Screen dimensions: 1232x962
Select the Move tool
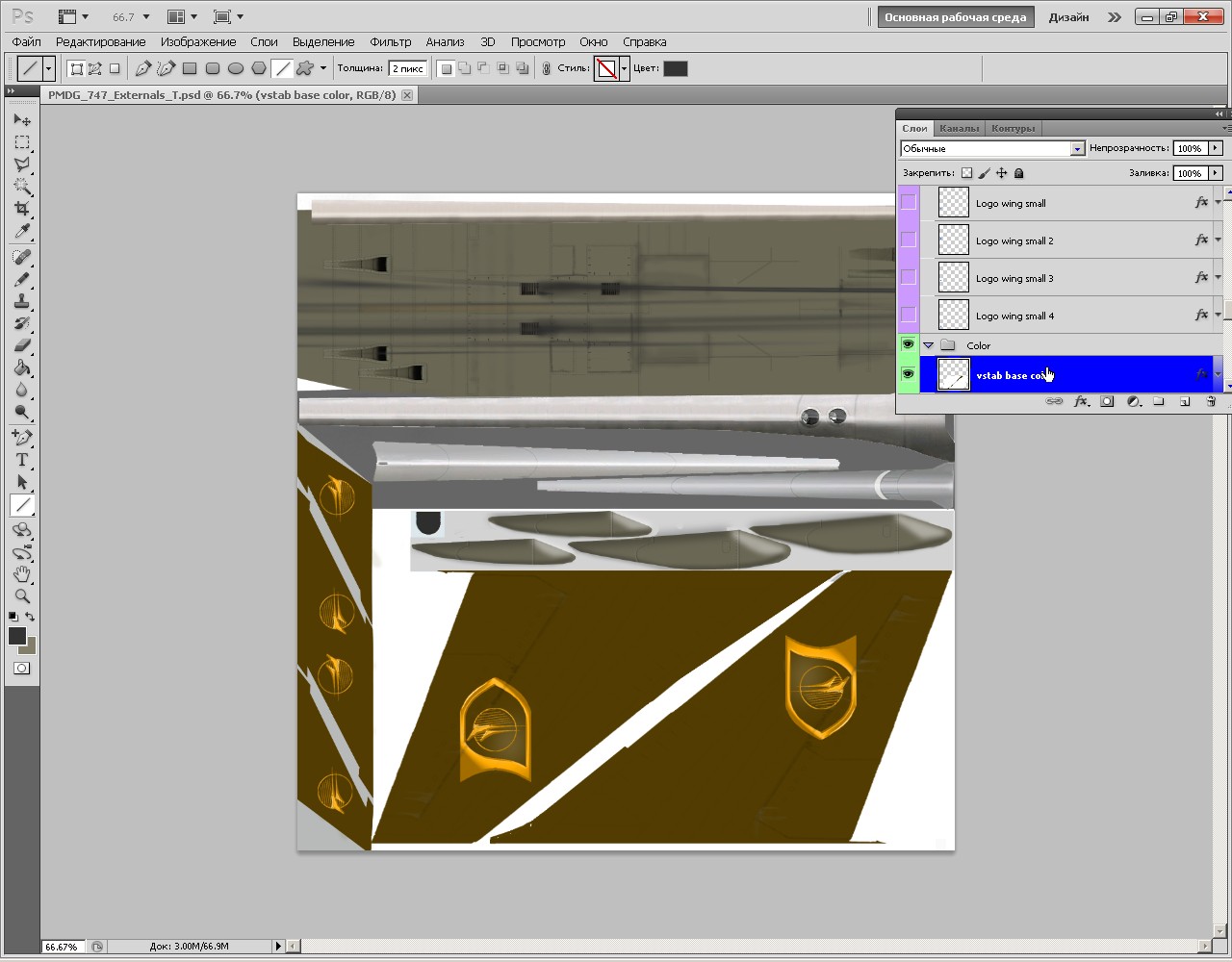[x=22, y=120]
